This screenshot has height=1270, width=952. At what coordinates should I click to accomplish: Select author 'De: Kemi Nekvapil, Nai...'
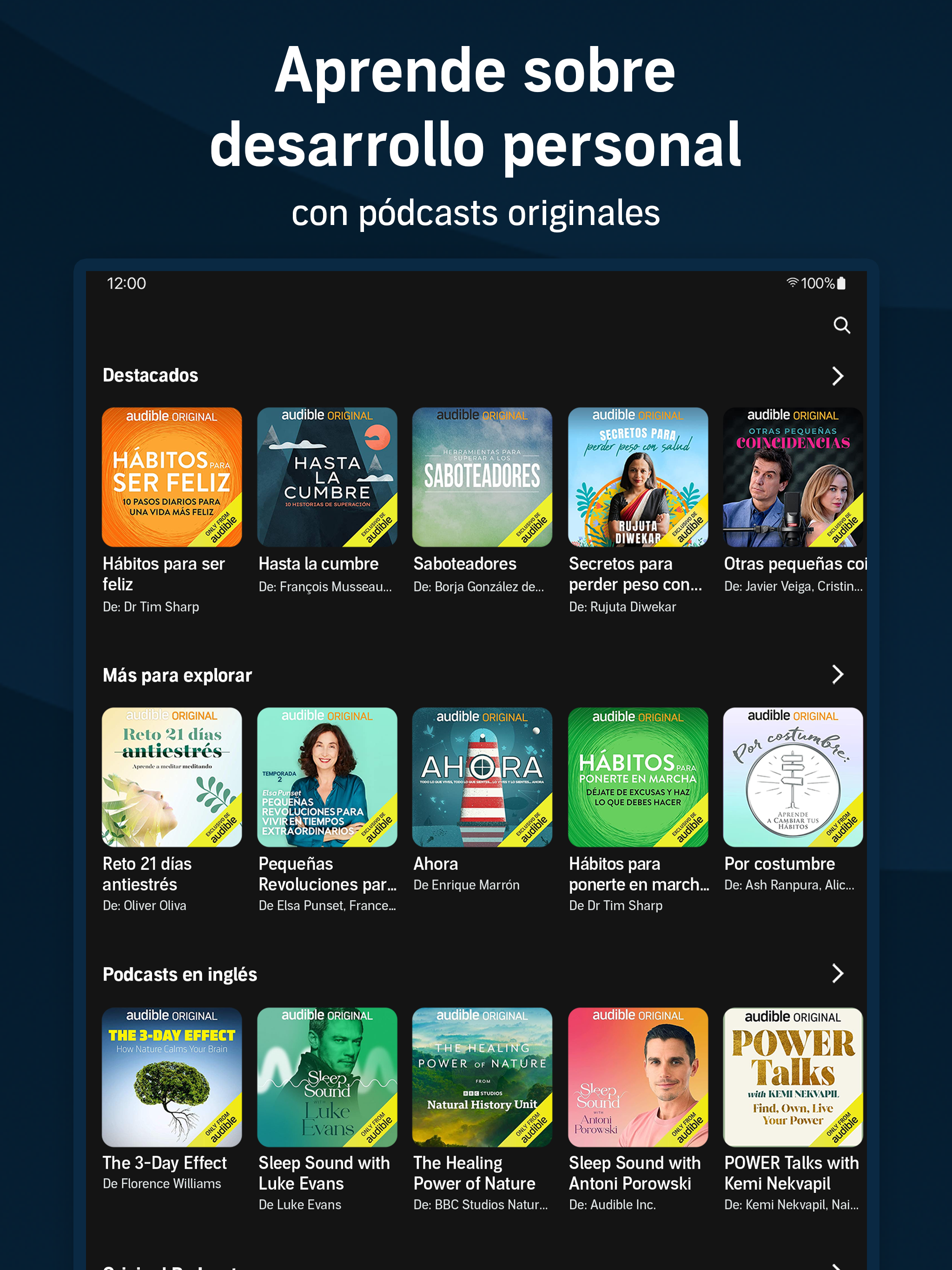click(x=791, y=1204)
